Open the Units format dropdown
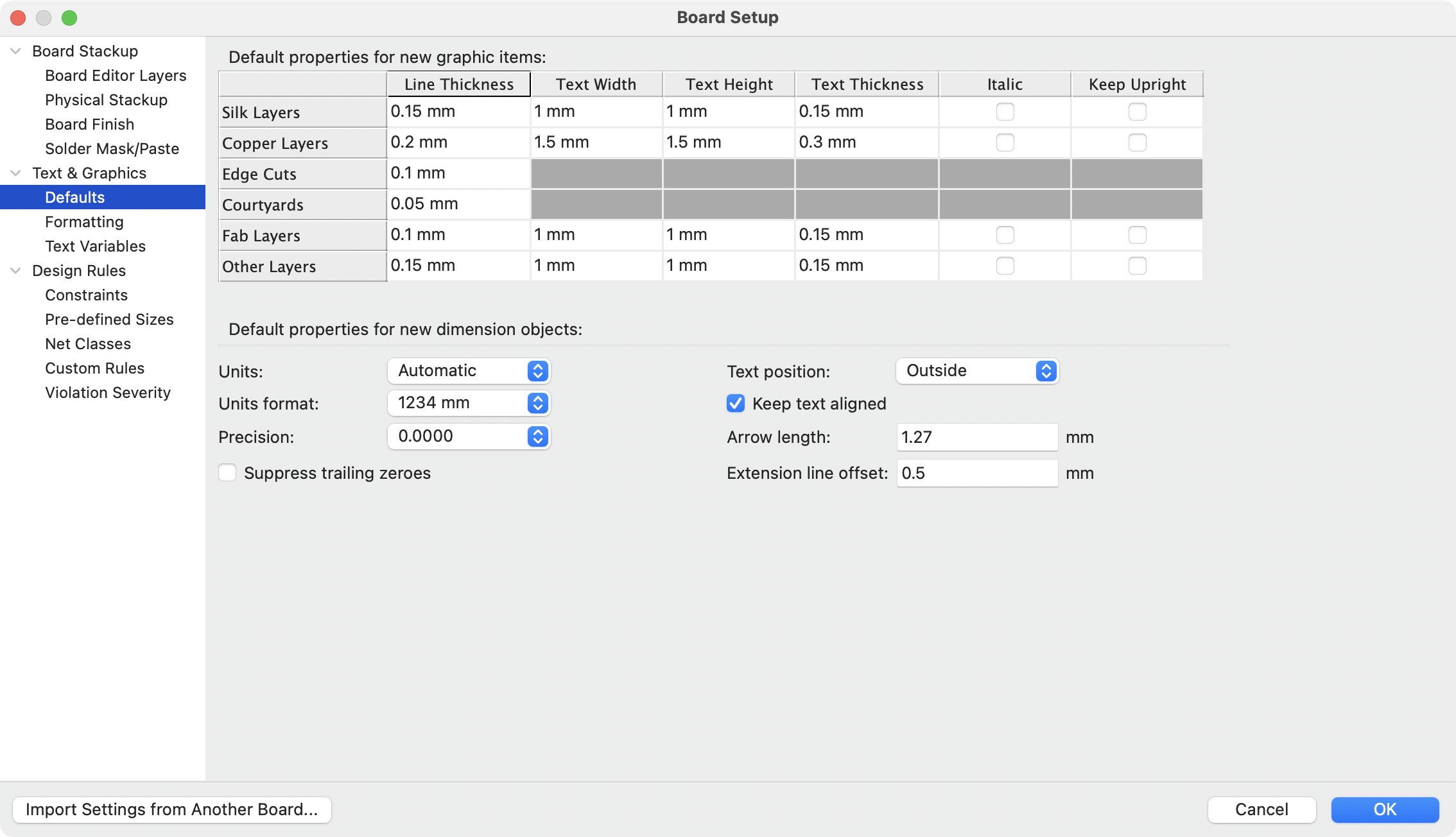1456x837 pixels. (x=469, y=403)
